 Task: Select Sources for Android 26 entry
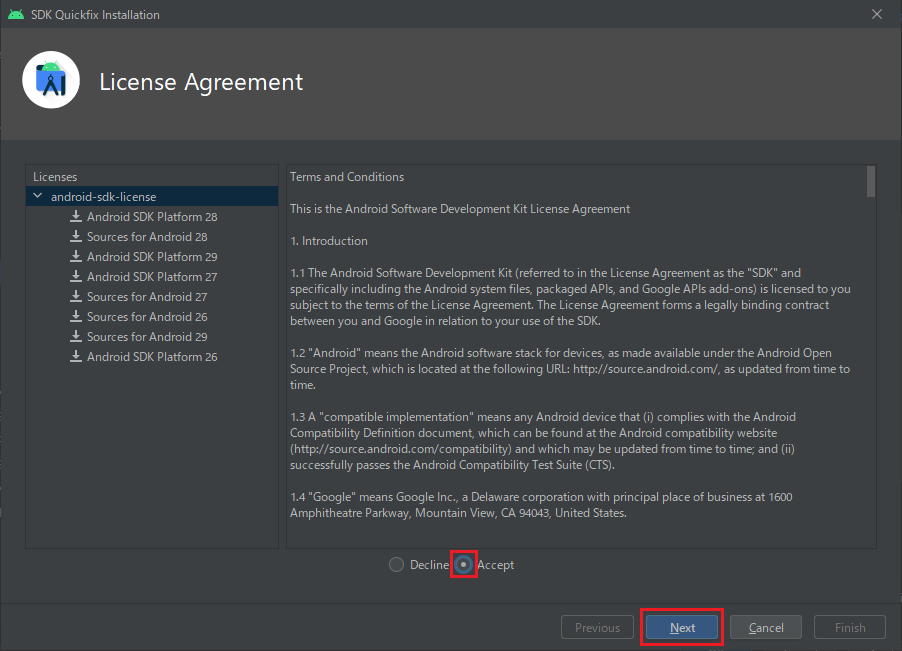click(x=147, y=317)
